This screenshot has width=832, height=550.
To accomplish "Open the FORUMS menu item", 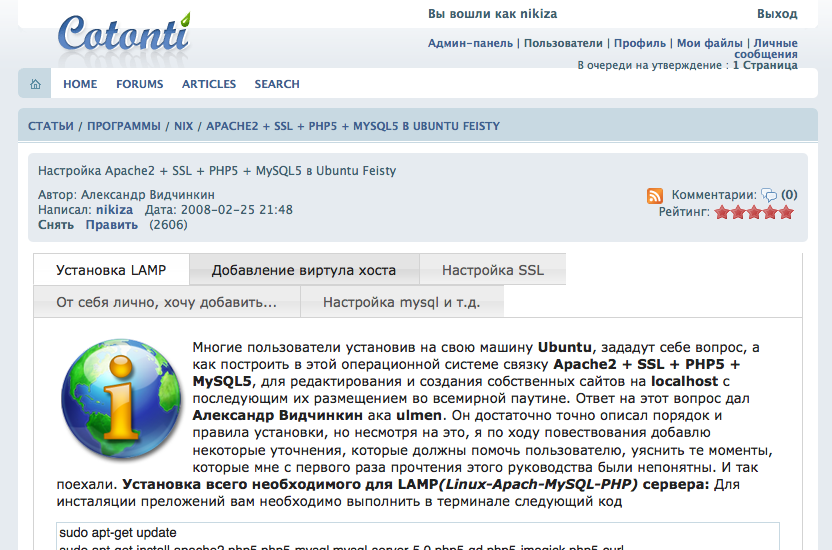I will (x=139, y=84).
